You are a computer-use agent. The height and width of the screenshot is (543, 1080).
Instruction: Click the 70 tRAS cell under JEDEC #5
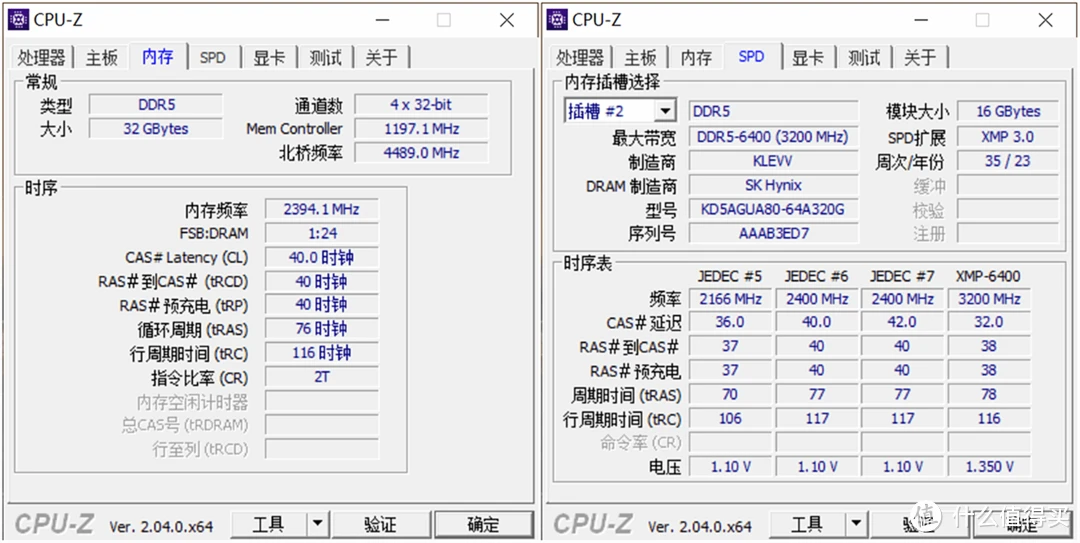730,394
